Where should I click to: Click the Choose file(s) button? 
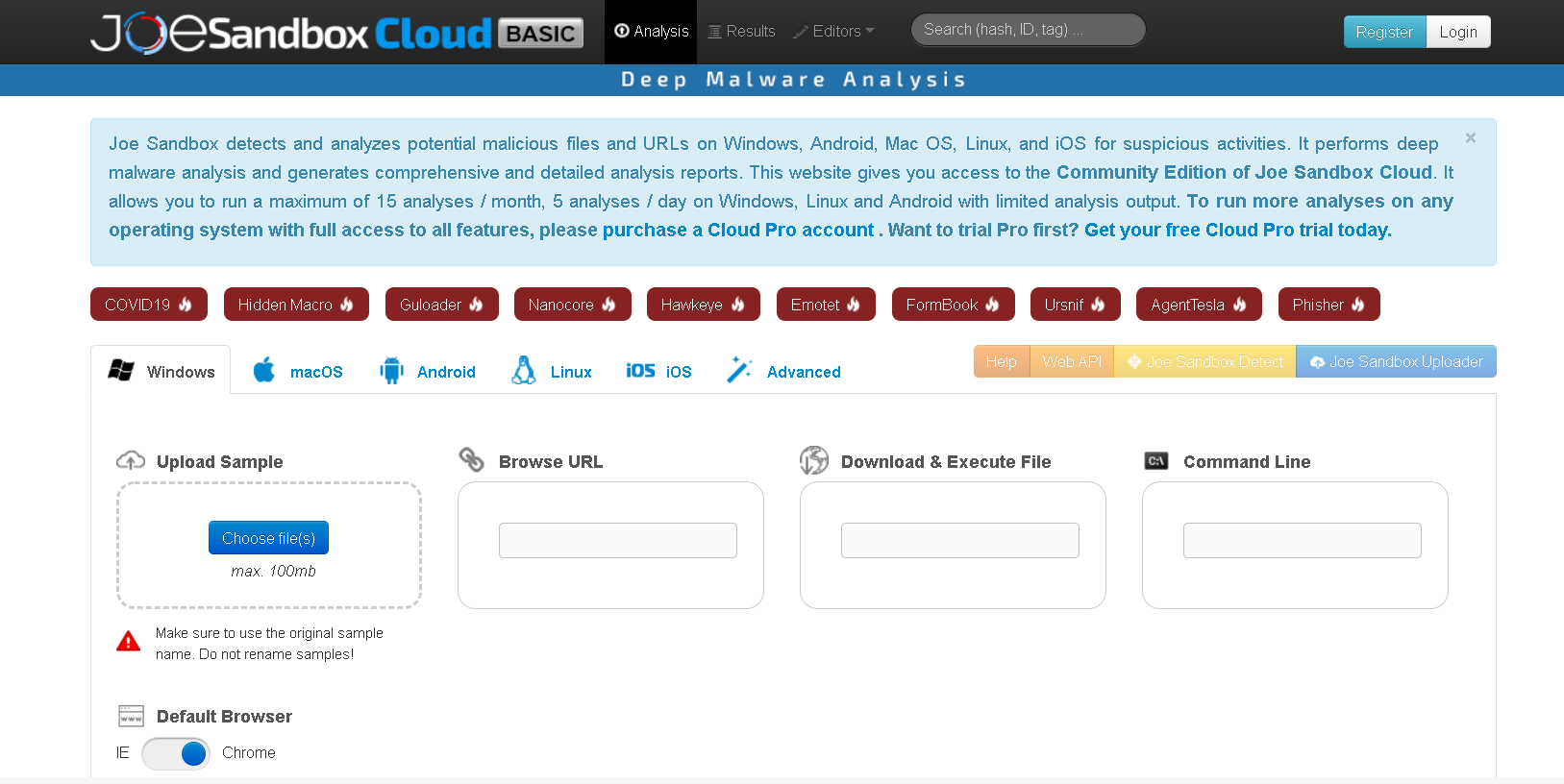tap(268, 538)
